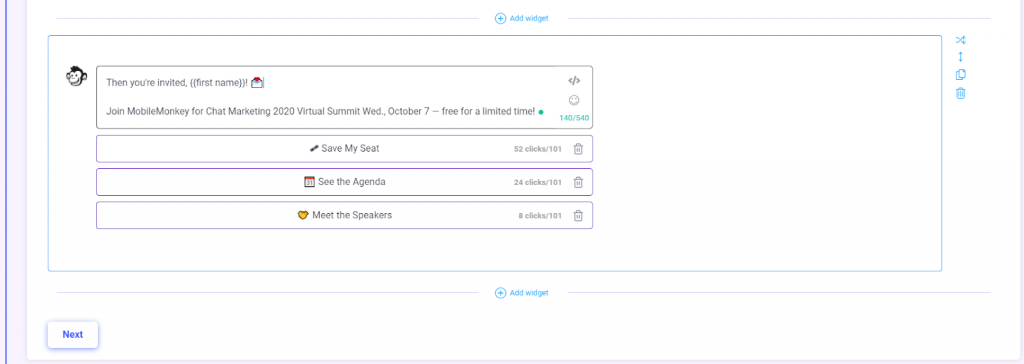Insert attribute via code brackets icon
Screen dimensions: 1024x364
point(573,81)
